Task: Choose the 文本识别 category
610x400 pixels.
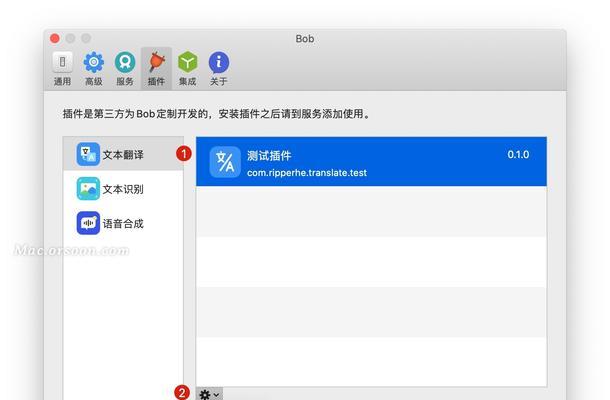Action: (123, 189)
